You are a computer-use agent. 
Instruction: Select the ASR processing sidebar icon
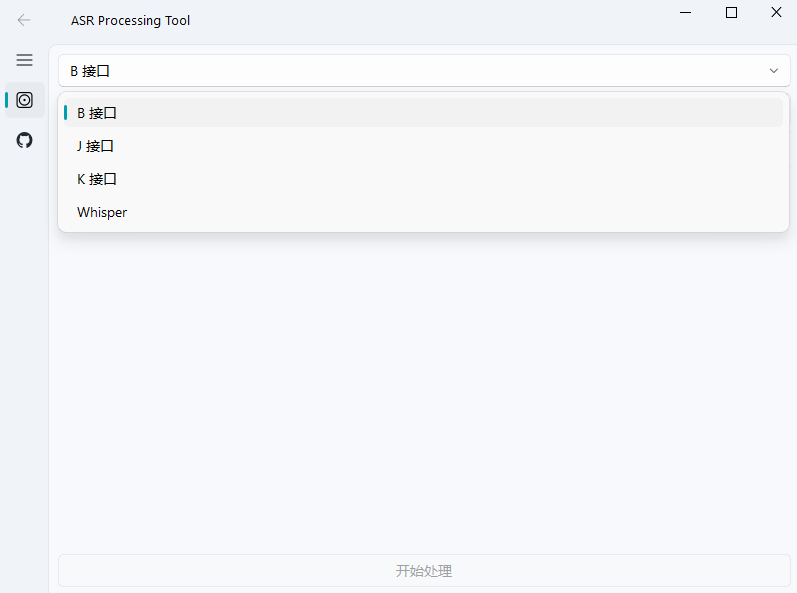(x=25, y=100)
